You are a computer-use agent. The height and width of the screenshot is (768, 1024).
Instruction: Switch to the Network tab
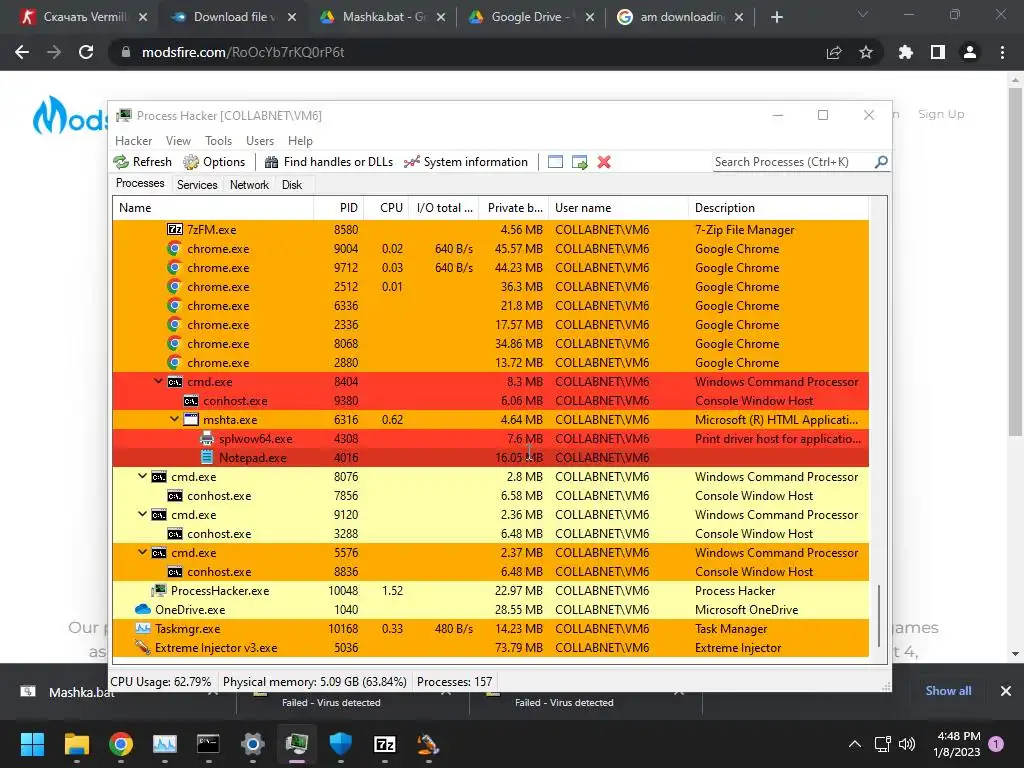click(x=249, y=185)
